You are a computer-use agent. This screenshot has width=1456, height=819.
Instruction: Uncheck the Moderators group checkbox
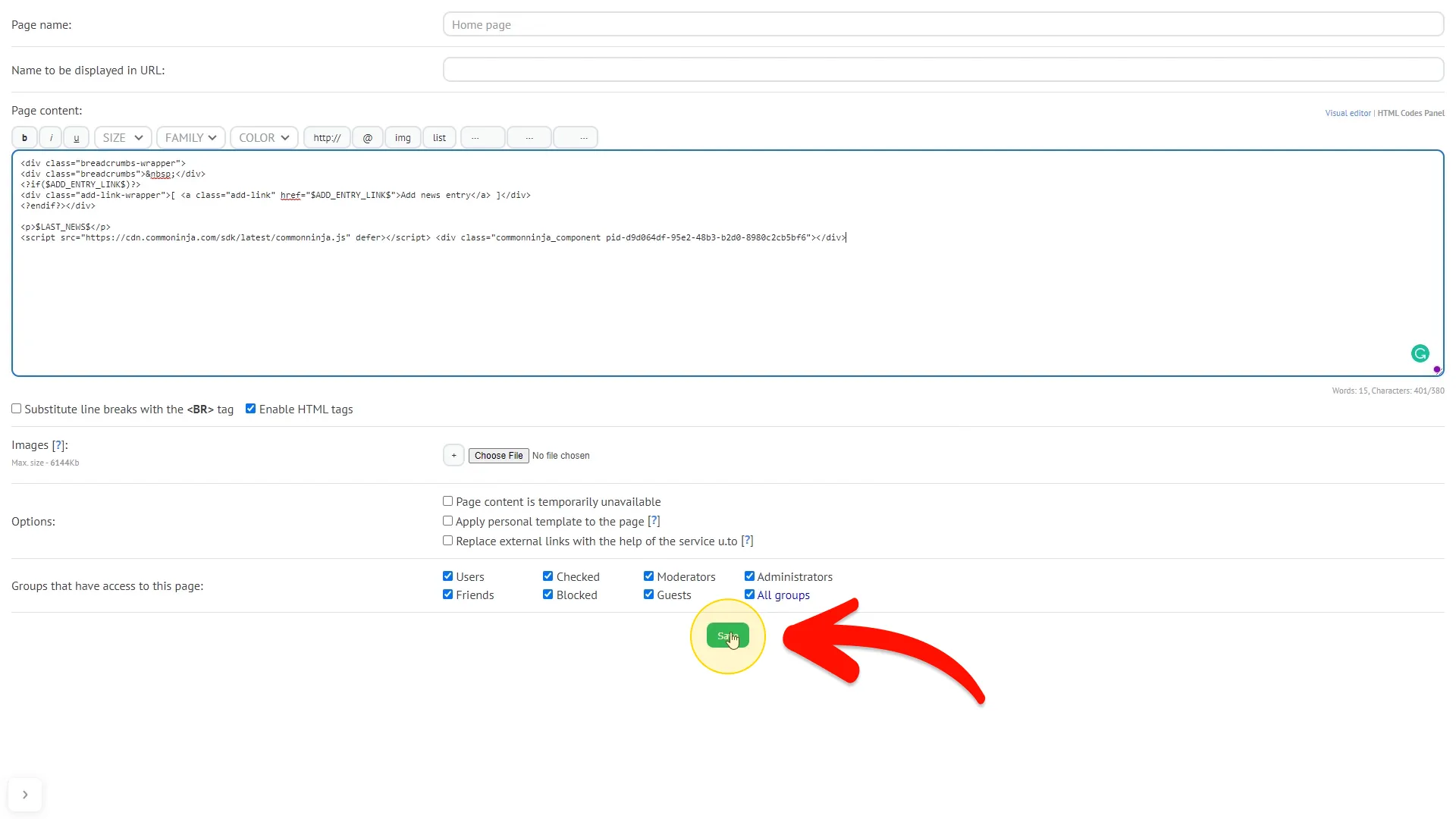648,576
